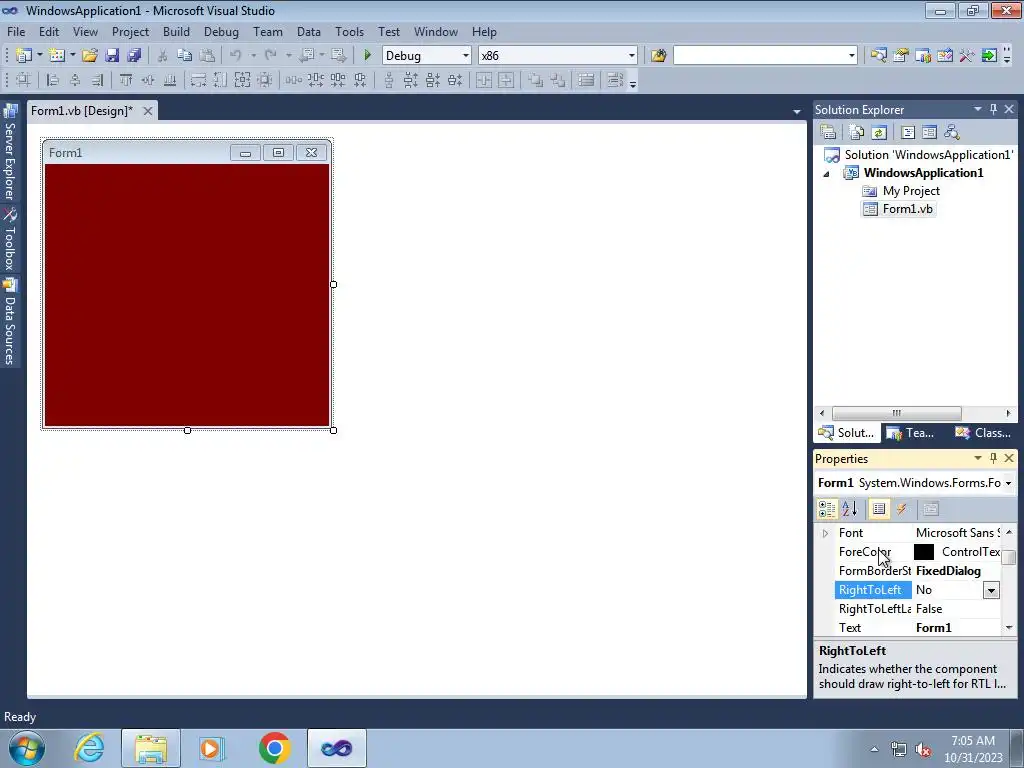
Task: Open the Toolbox side panel tab
Action: (10, 239)
